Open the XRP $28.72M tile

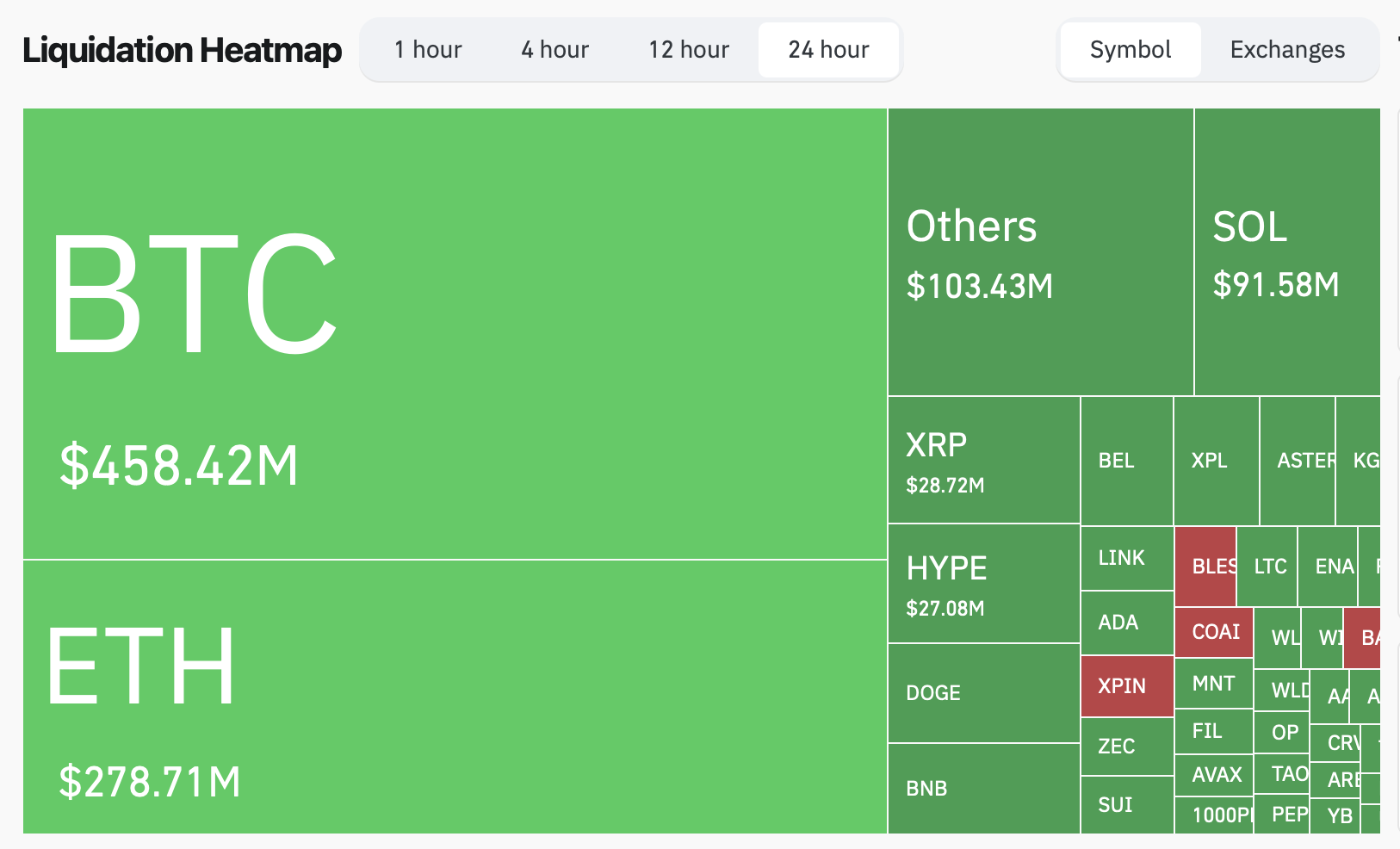click(x=983, y=460)
